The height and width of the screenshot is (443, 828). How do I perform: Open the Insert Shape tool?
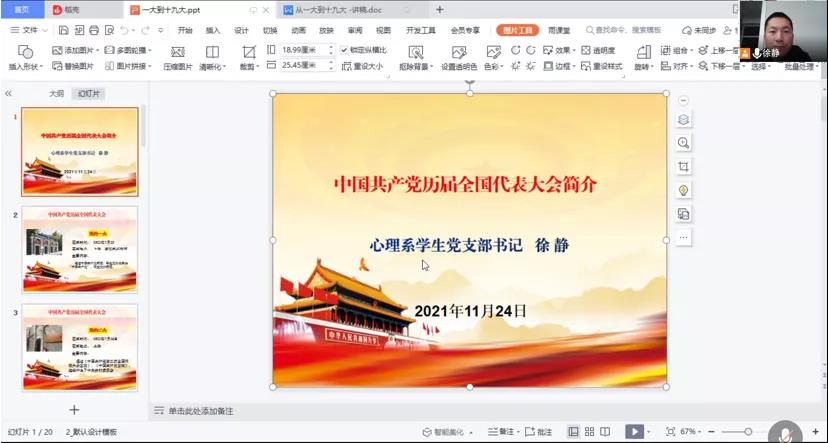24,57
